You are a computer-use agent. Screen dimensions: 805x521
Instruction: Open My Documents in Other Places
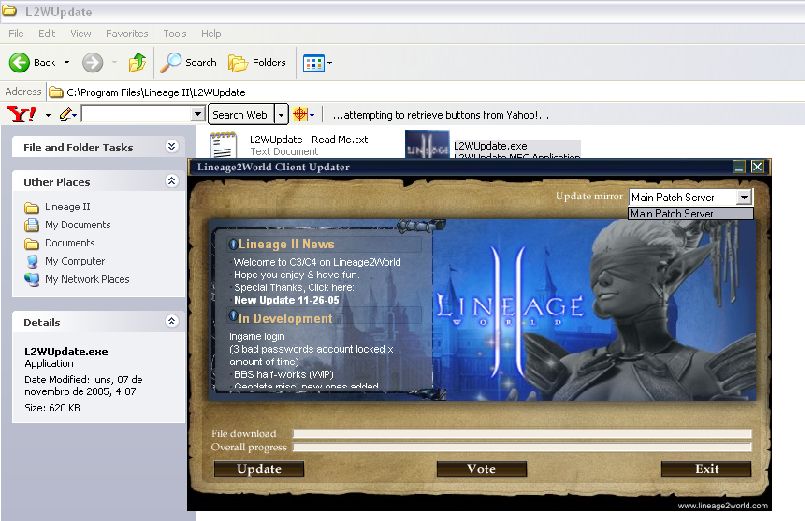[78, 225]
